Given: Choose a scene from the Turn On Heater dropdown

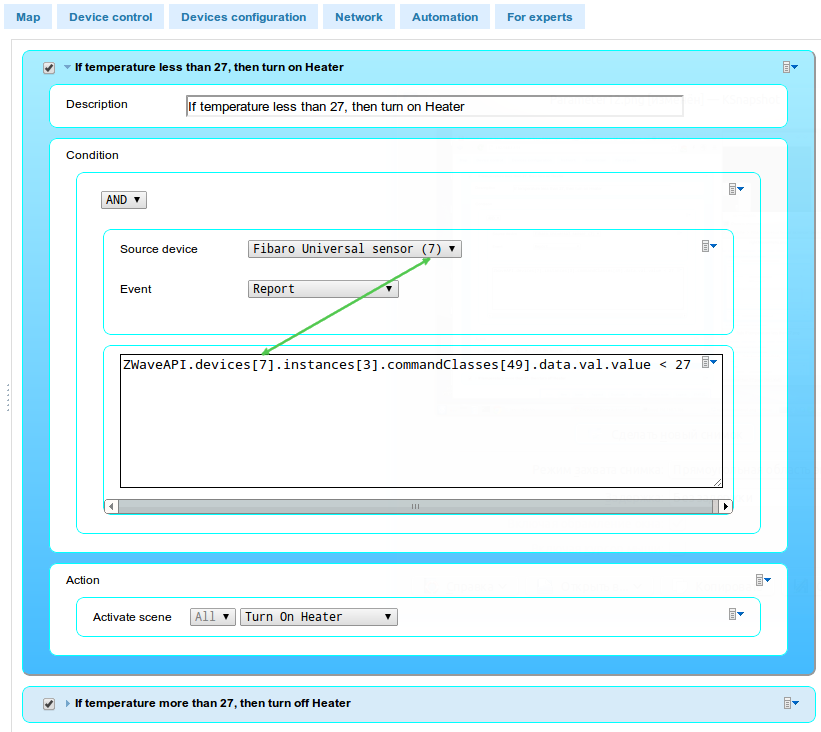Looking at the screenshot, I should (x=318, y=617).
